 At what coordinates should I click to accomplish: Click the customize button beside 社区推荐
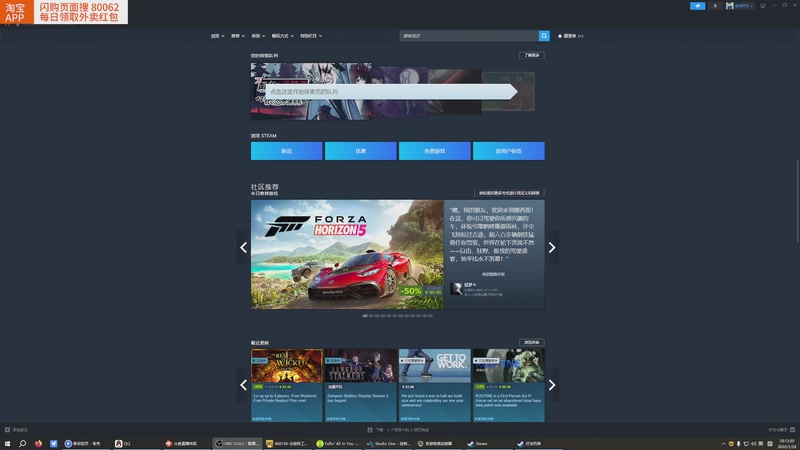509,193
